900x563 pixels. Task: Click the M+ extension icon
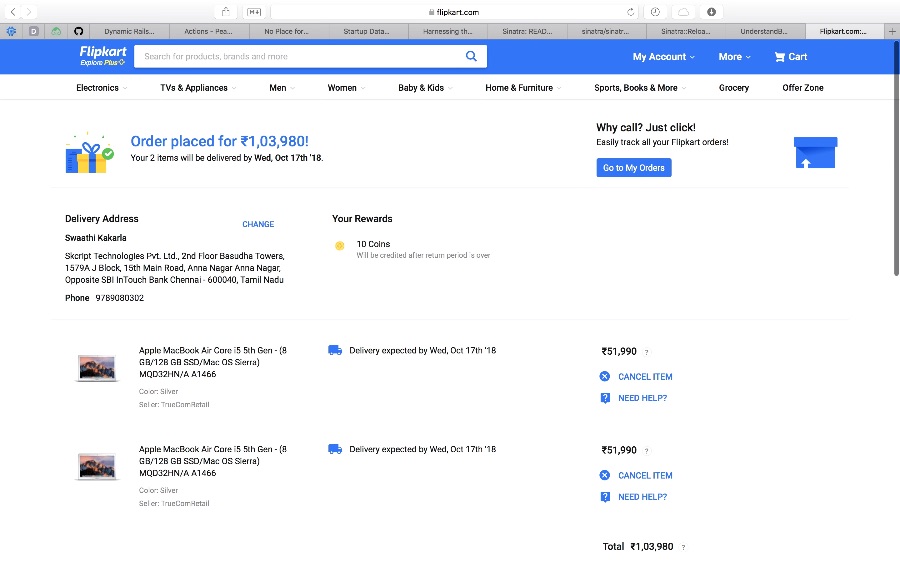click(254, 11)
